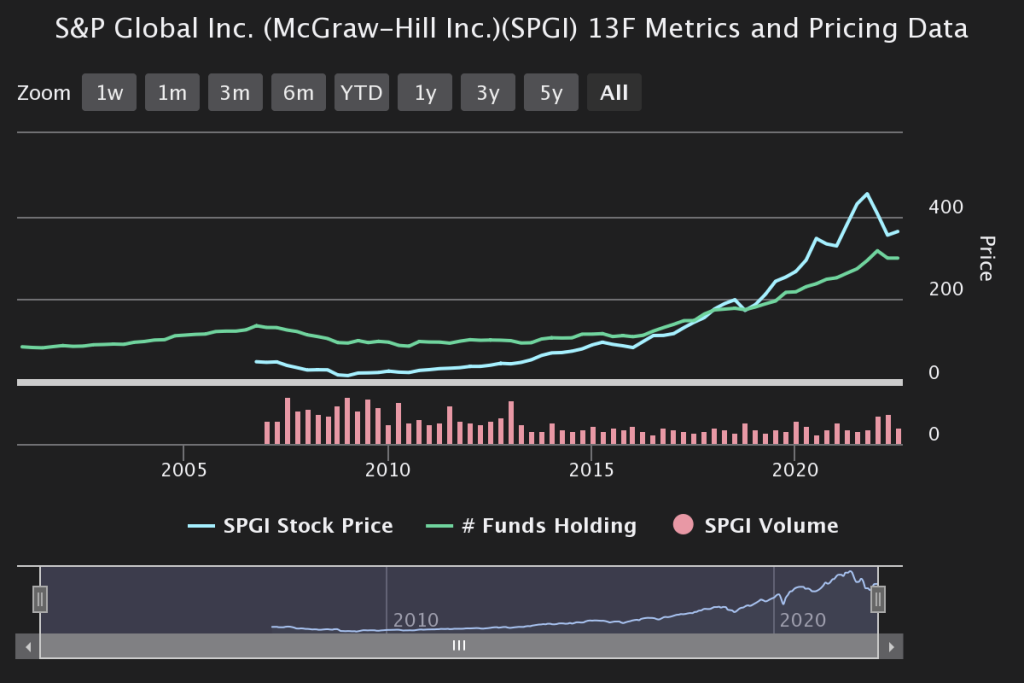Click the scrollbar thumb grip

pyautogui.click(x=459, y=647)
